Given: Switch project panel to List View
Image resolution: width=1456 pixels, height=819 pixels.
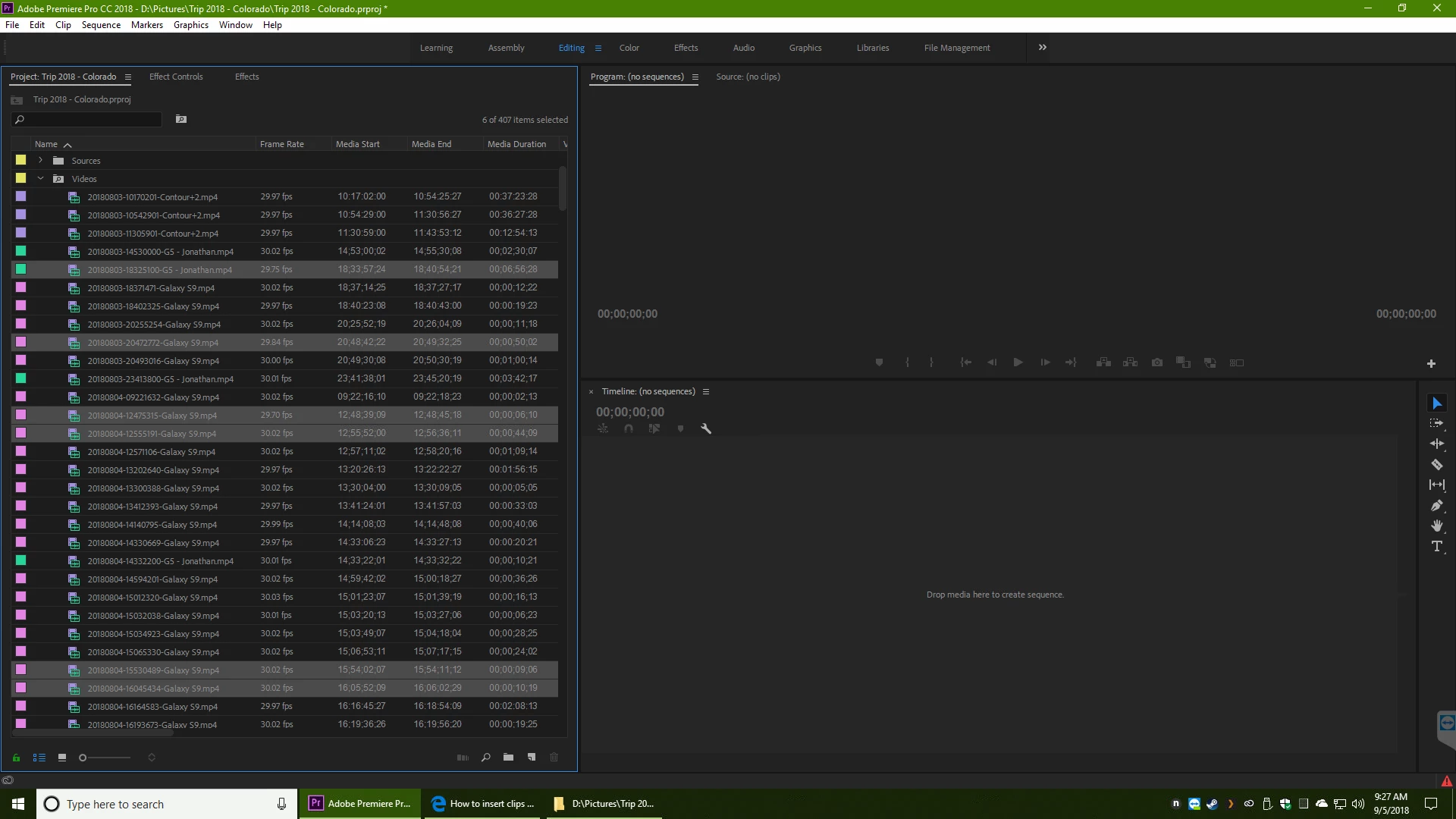Looking at the screenshot, I should (x=39, y=758).
